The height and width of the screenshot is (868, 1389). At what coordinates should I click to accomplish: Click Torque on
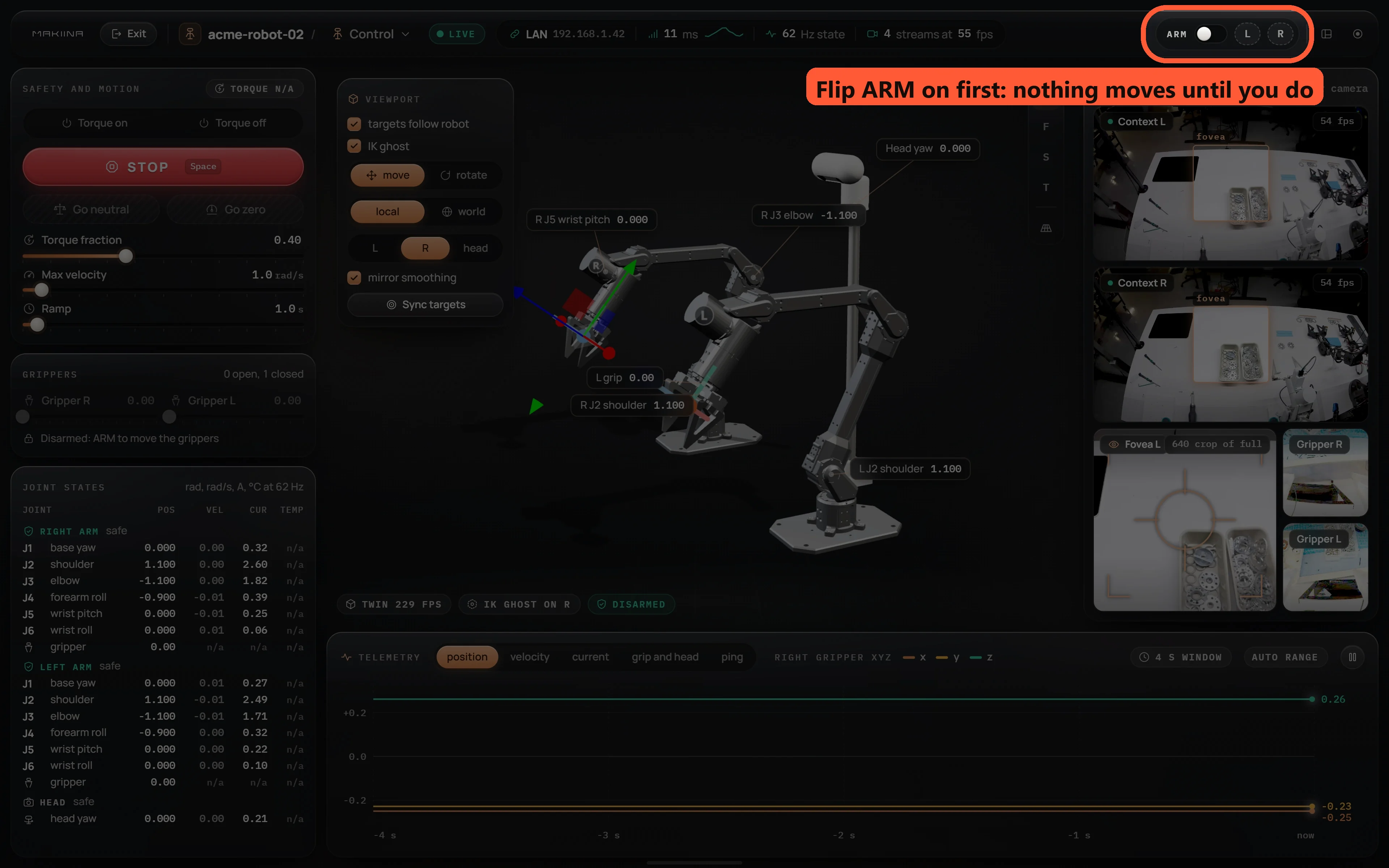coord(94,123)
